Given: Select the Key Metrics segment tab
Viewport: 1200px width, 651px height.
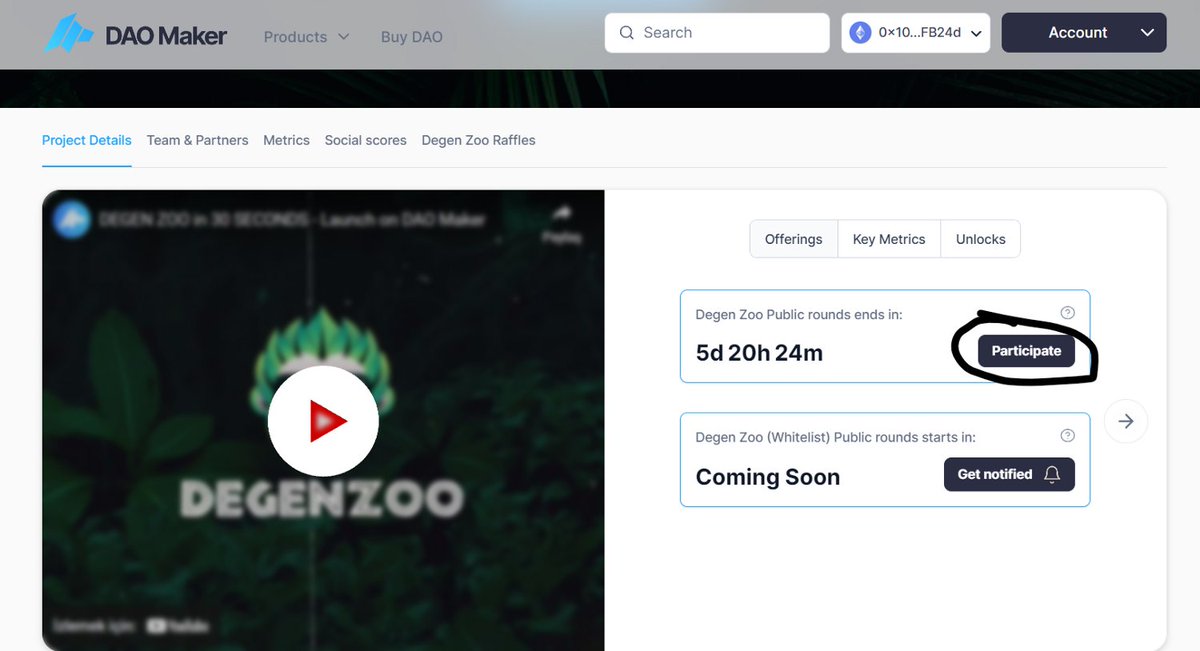Looking at the screenshot, I should tap(889, 239).
